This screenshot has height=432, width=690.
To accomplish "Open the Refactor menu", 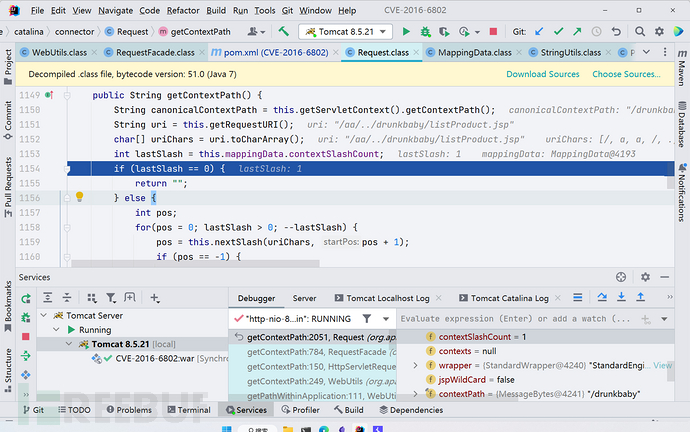I will (183, 11).
